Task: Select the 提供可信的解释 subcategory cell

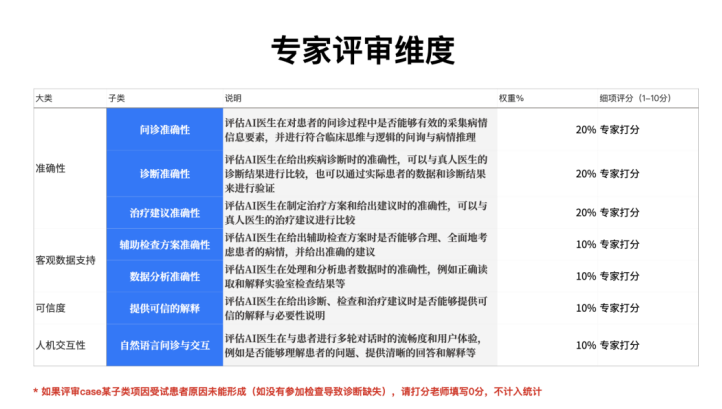Action: point(164,308)
